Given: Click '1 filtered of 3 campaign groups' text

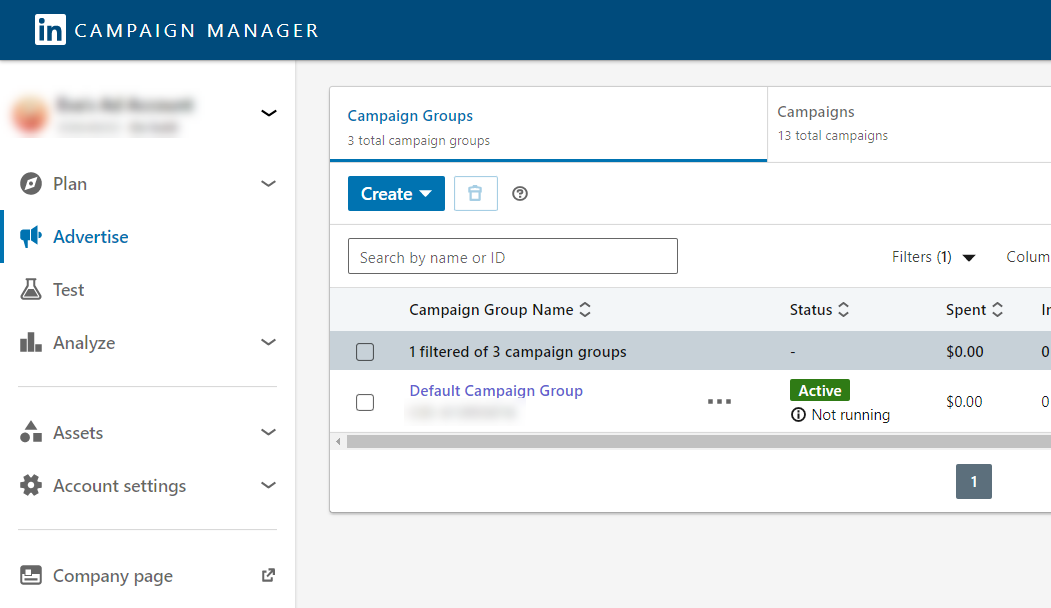Looking at the screenshot, I should point(517,352).
